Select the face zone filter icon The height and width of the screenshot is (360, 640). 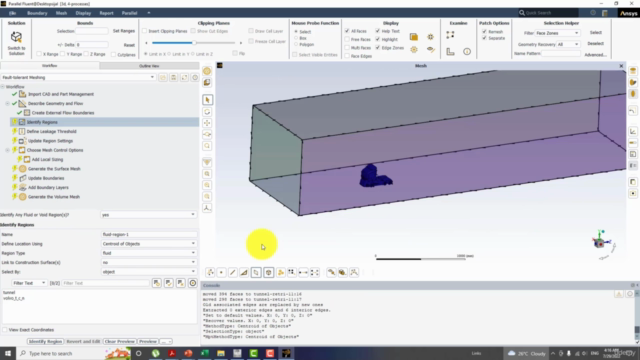(256, 272)
